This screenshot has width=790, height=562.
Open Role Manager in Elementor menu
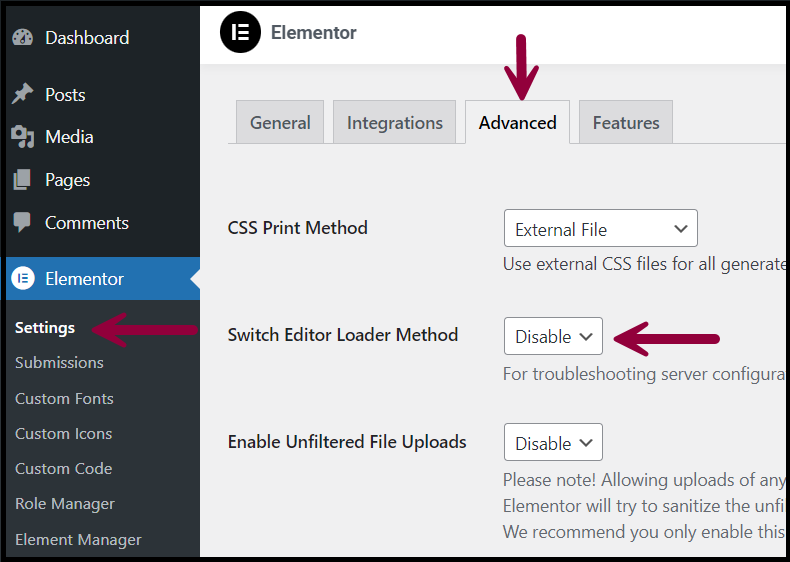(65, 504)
